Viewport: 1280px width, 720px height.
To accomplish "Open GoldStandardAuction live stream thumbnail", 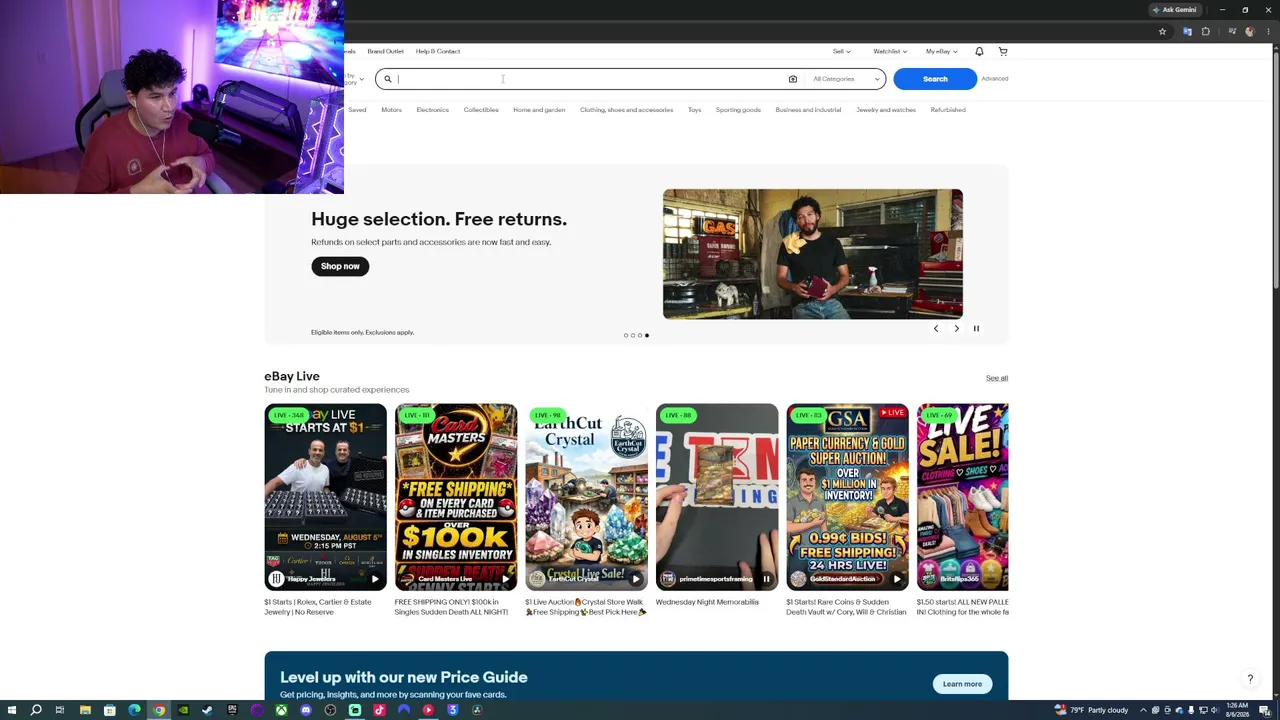I will click(847, 497).
